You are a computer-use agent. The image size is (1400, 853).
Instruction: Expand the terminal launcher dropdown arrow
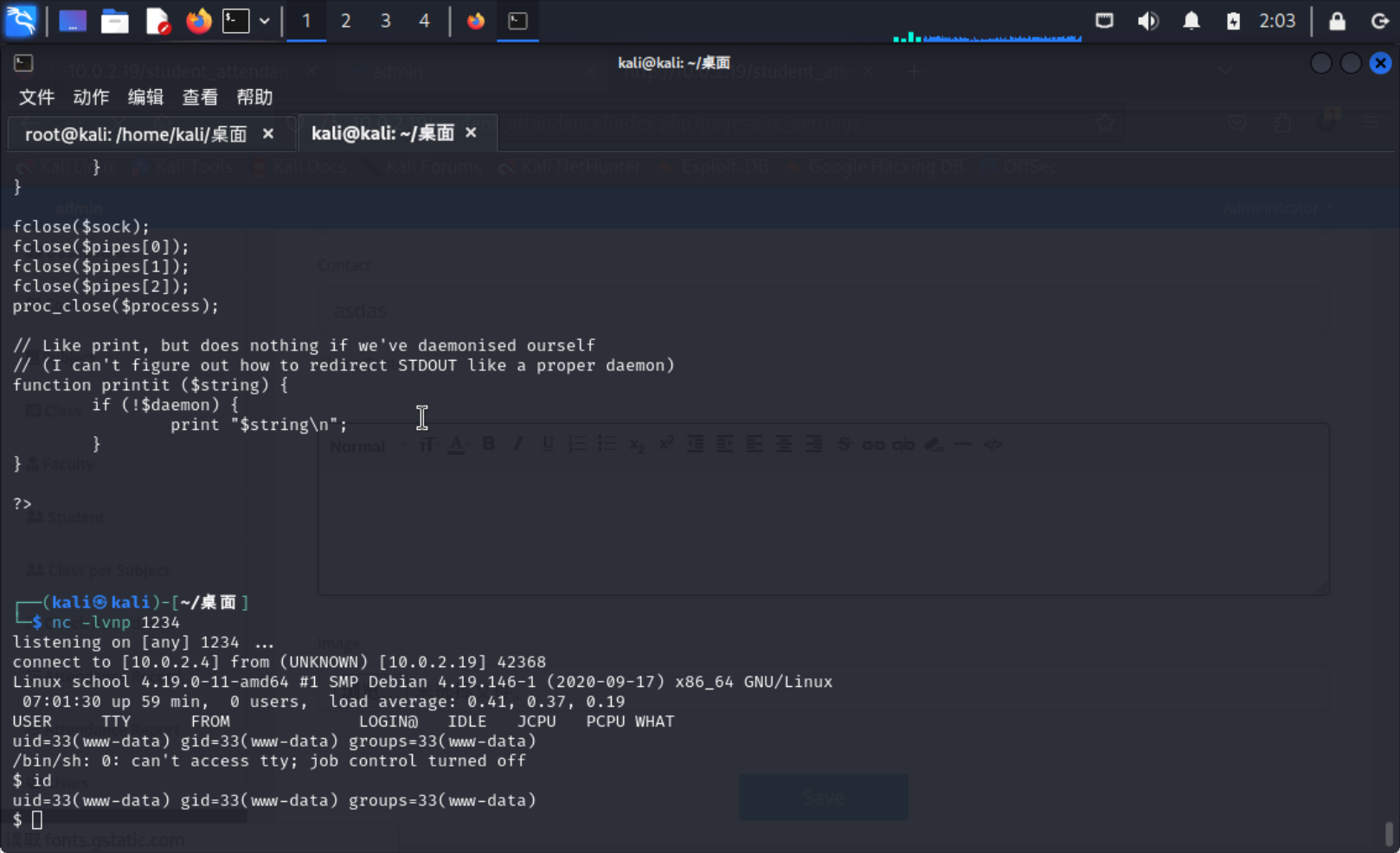point(265,21)
